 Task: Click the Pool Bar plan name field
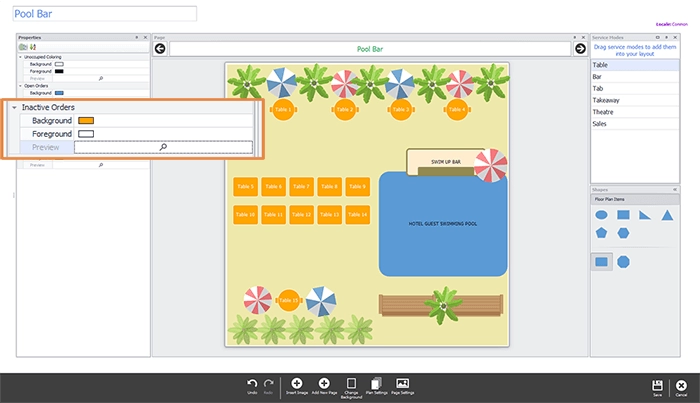(104, 14)
